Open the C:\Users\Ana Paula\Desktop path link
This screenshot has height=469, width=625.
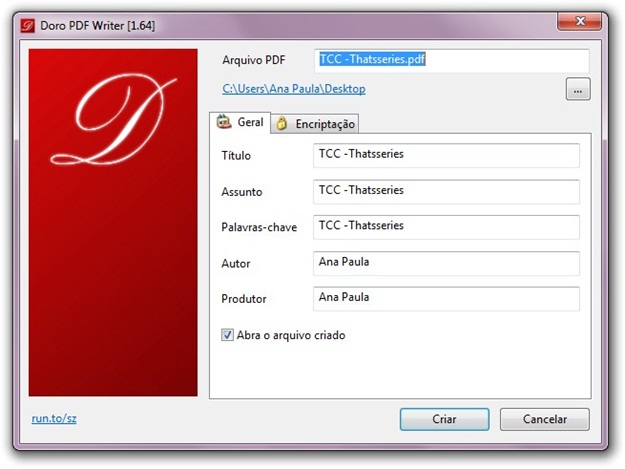(294, 88)
